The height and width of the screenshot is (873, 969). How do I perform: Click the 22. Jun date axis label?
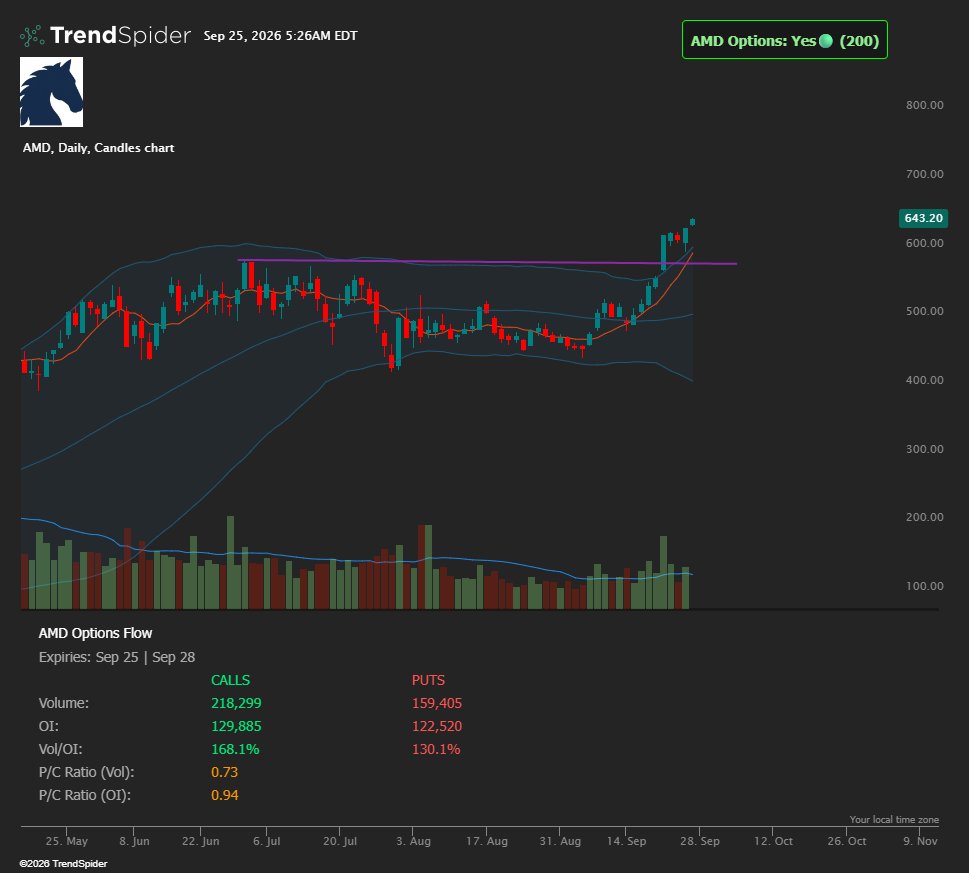point(200,841)
